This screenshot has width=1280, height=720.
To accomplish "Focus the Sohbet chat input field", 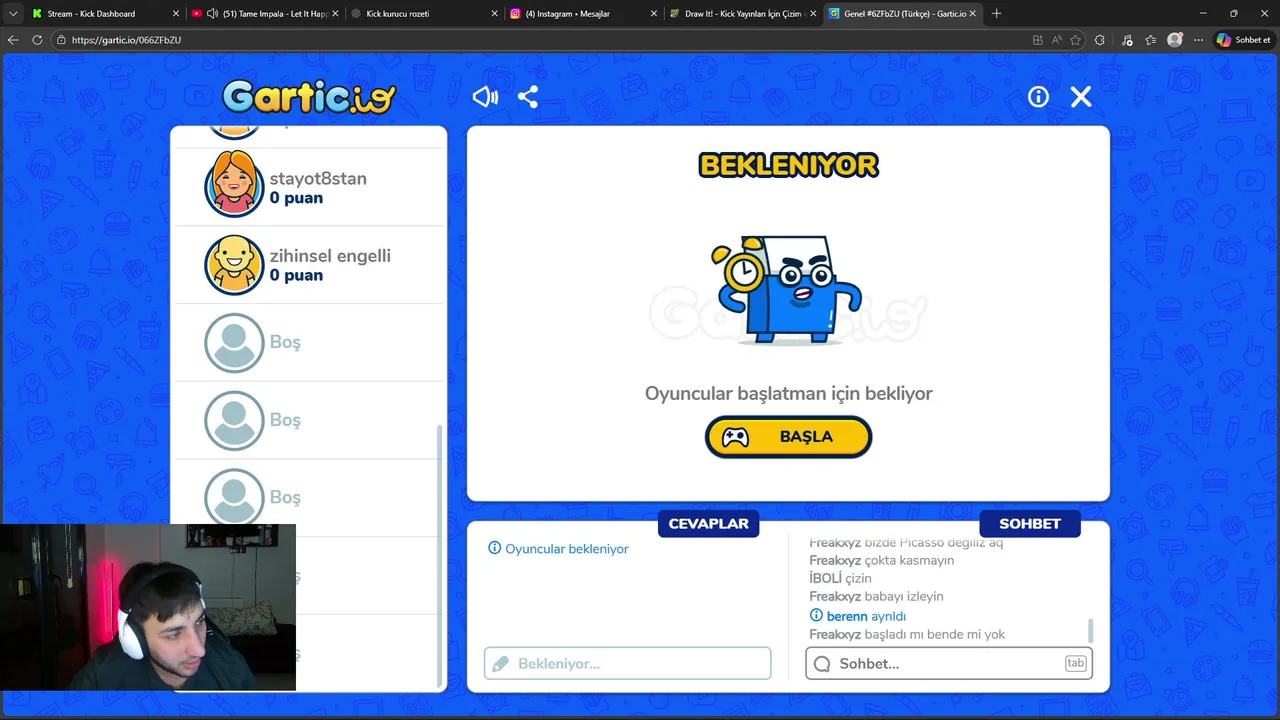I will click(x=948, y=663).
